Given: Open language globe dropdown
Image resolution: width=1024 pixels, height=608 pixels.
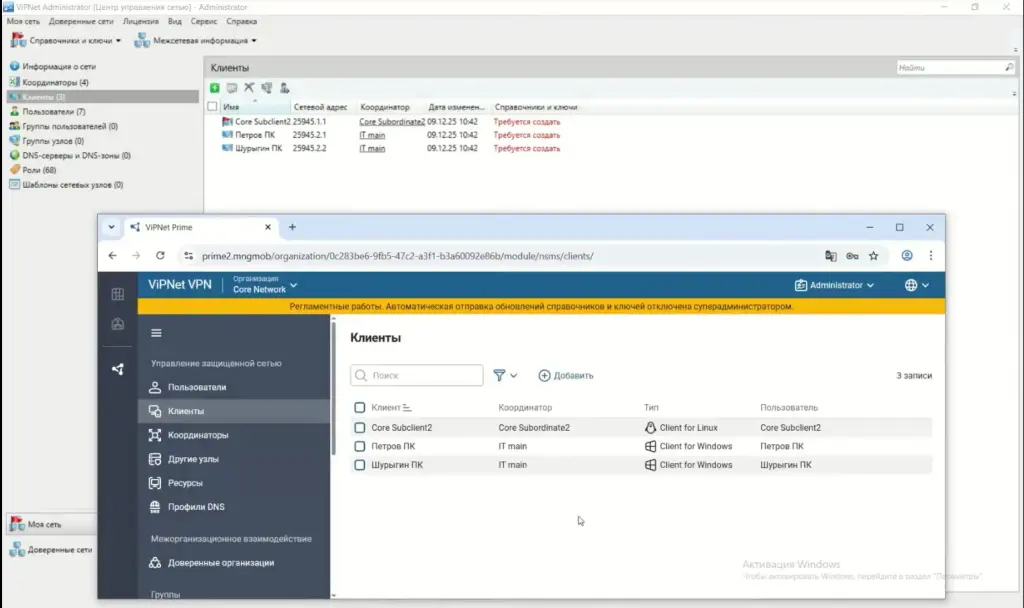Looking at the screenshot, I should pyautogui.click(x=916, y=285).
